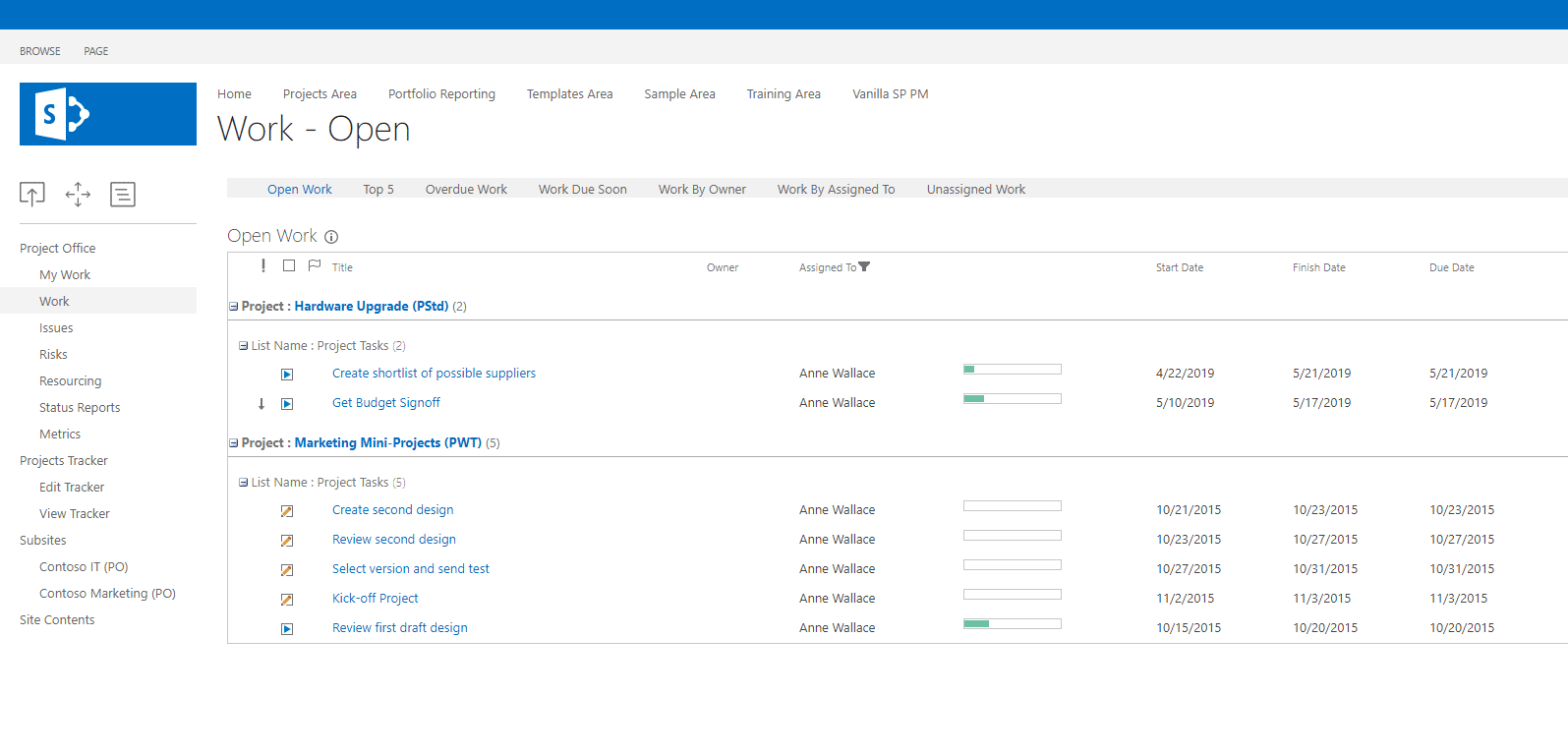The image size is (1568, 754).
Task: Open Status Reports in the sidebar
Action: coord(80,408)
